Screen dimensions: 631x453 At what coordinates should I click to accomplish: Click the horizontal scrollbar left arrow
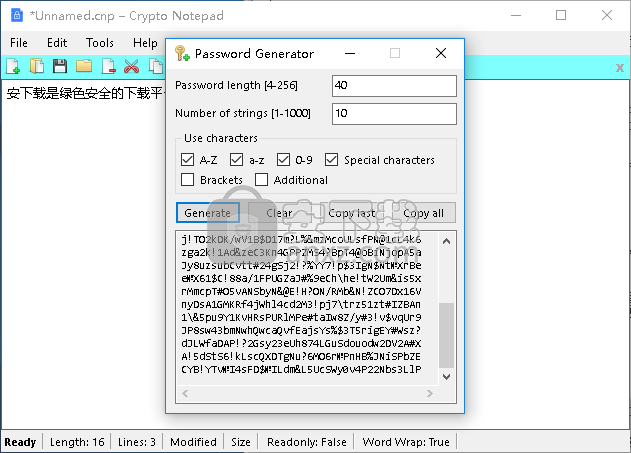[x=185, y=393]
